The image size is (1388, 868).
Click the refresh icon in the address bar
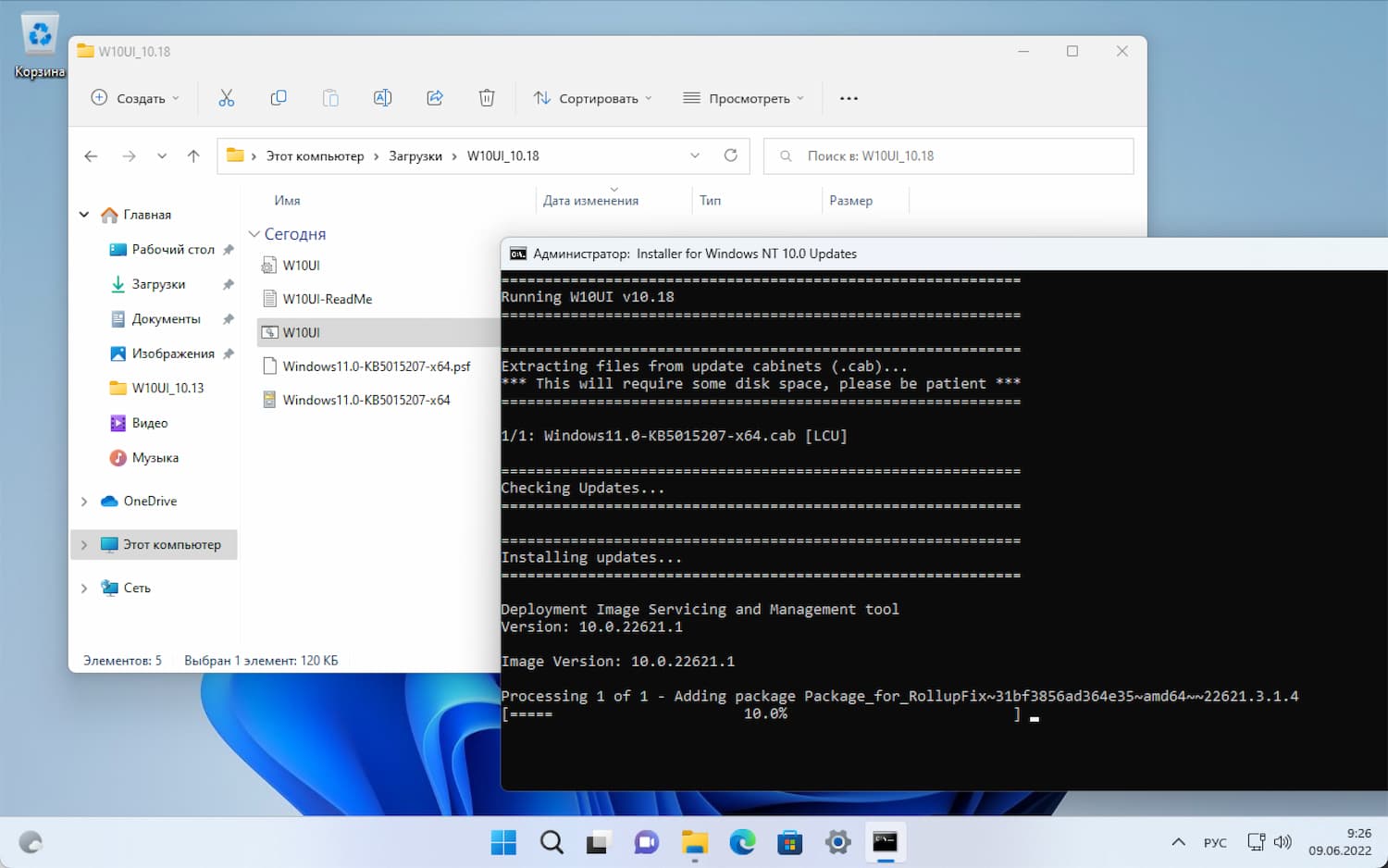coord(731,155)
